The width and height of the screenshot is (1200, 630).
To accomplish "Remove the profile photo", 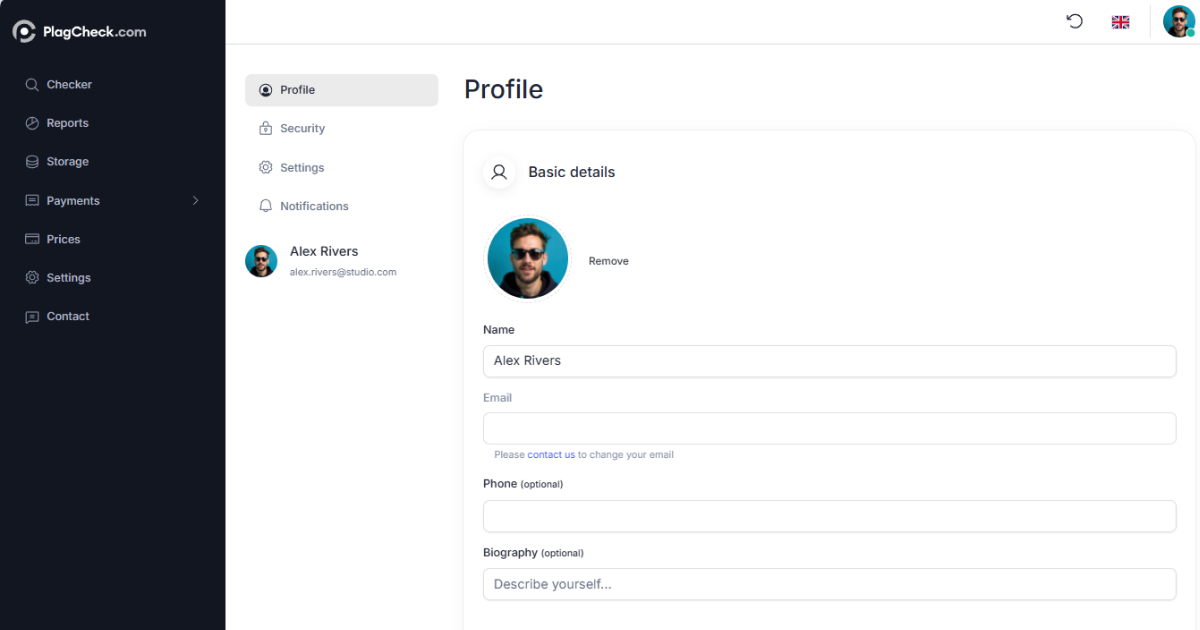I will (608, 260).
